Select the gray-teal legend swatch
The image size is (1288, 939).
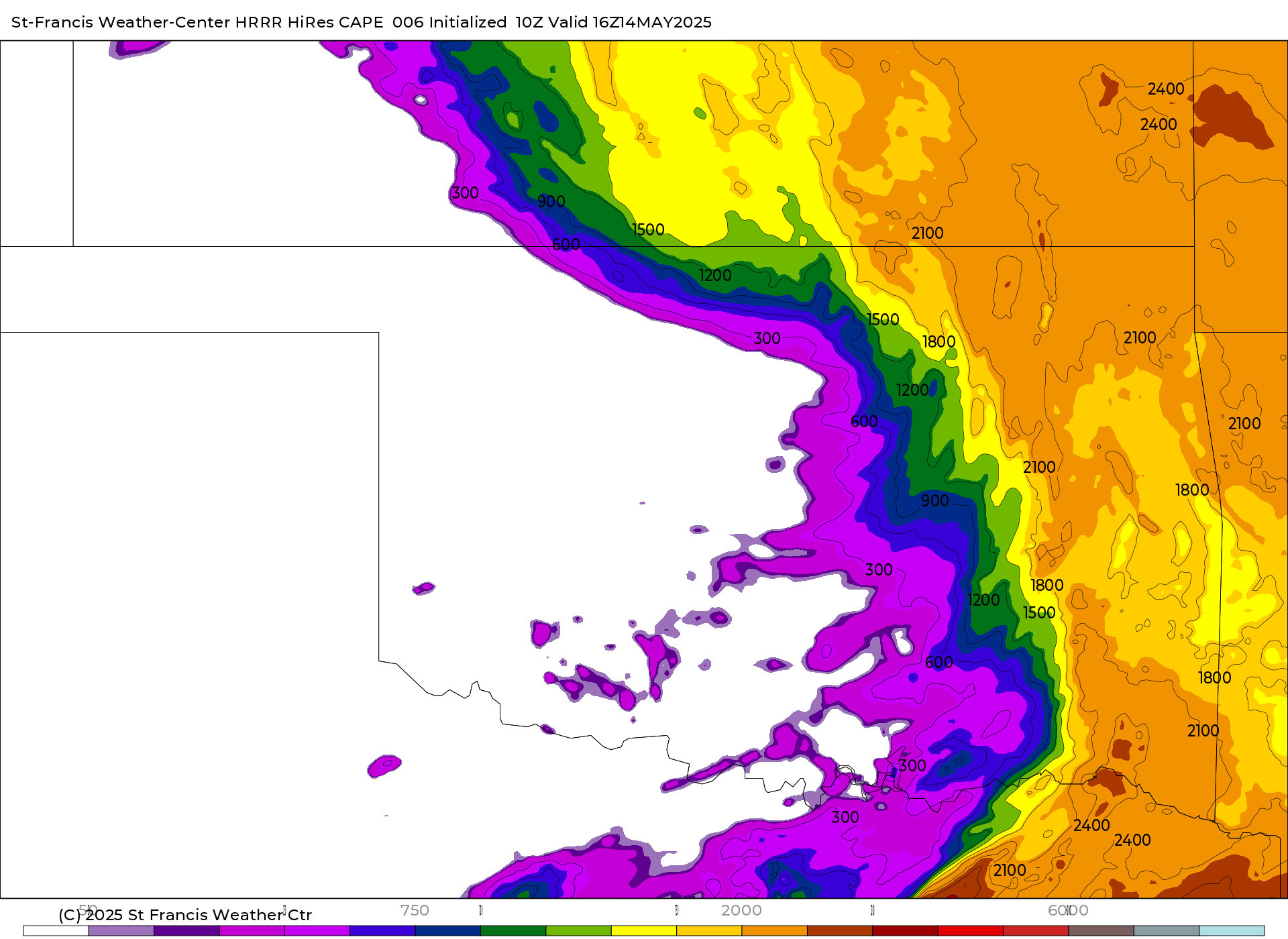(1167, 931)
